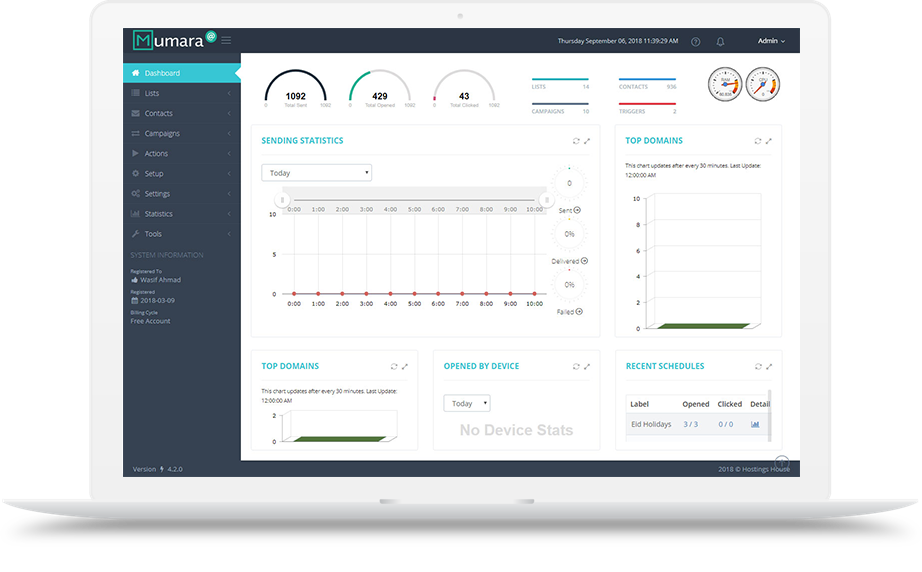Screen dimensions: 922x572
Task: Click the RAM gauge indicator
Action: coord(725,84)
